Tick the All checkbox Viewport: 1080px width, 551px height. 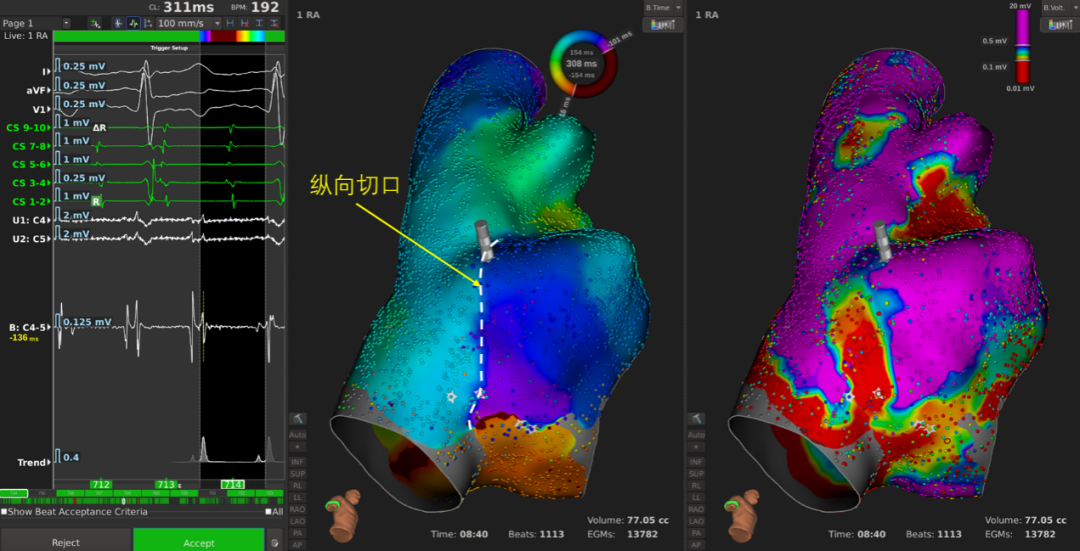pos(267,512)
